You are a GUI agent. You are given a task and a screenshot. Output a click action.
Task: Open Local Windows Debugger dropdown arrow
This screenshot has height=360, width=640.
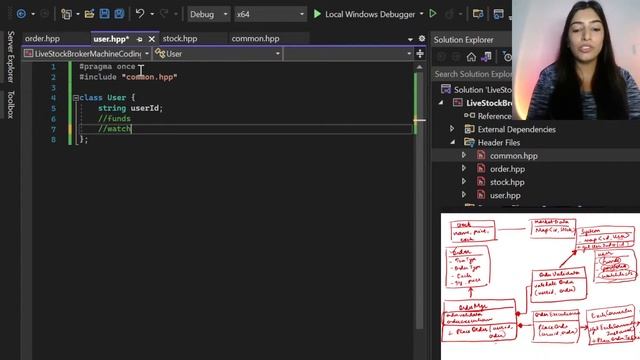(422, 14)
